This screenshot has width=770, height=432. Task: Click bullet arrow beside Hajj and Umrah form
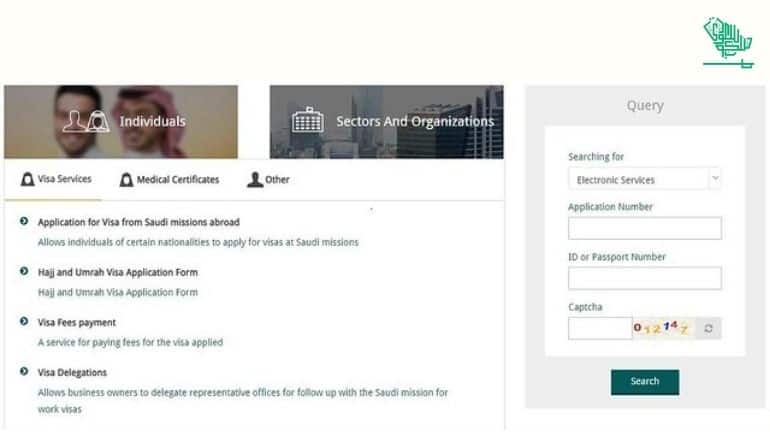(24, 271)
